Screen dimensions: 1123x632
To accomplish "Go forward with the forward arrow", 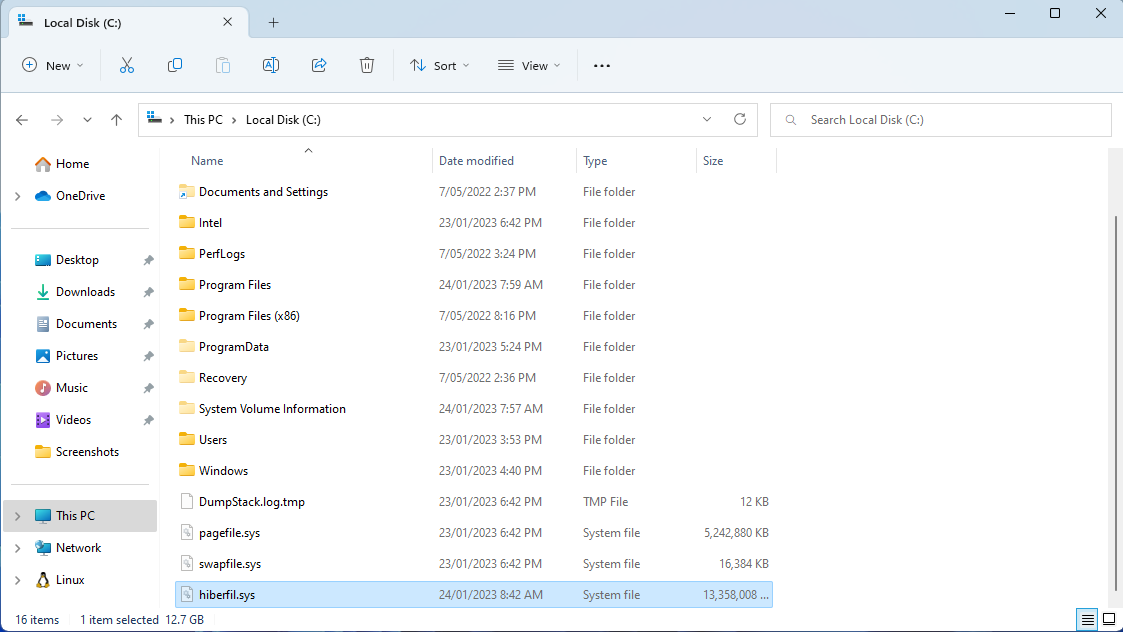I will 57,120.
